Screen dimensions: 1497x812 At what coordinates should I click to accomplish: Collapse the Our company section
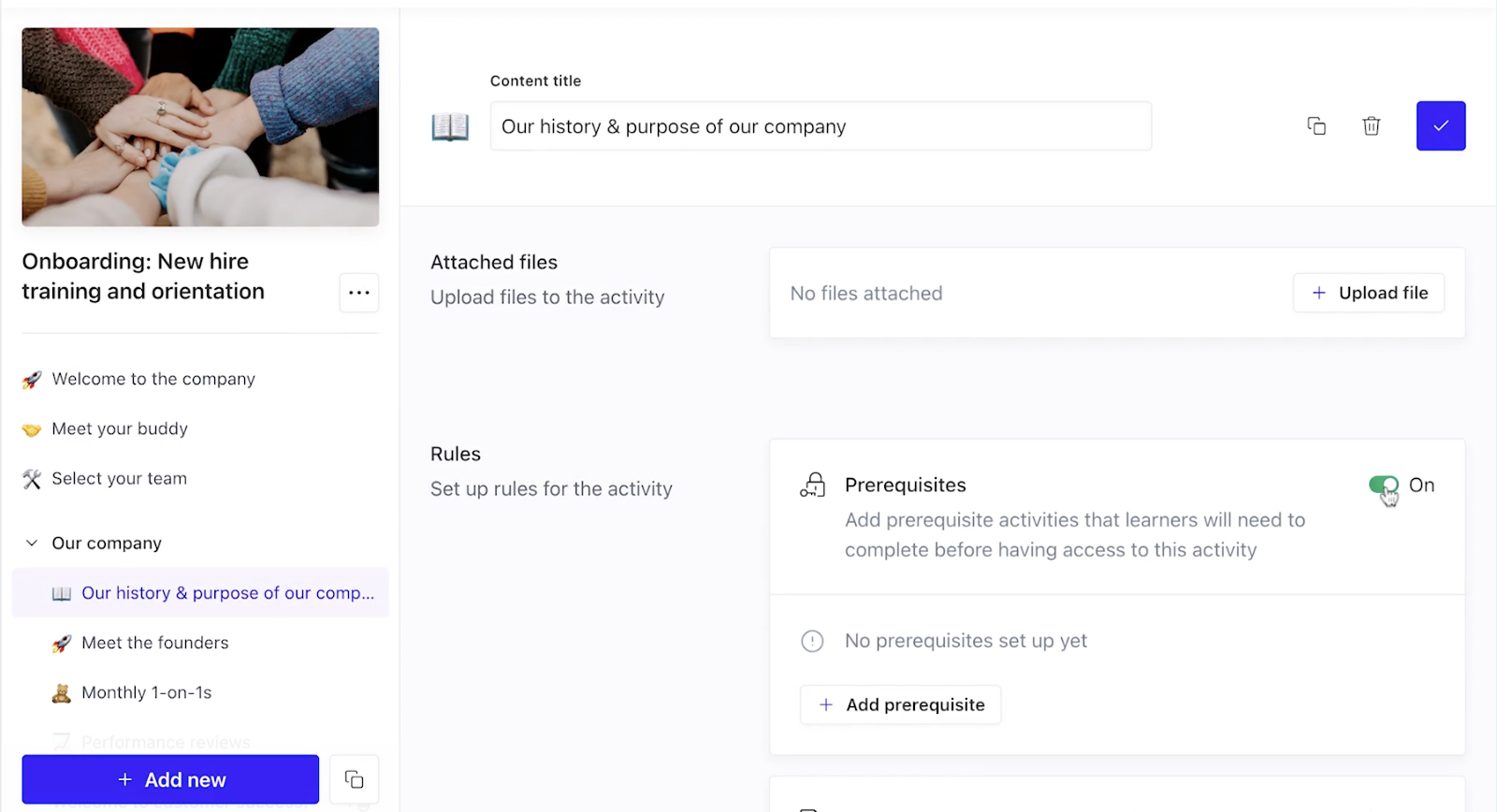coord(32,544)
